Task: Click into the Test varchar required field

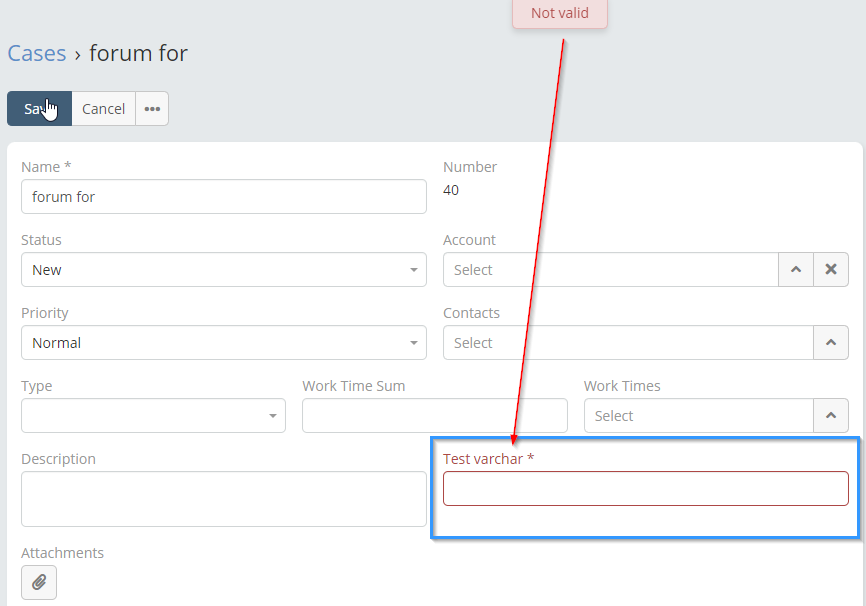Action: 646,488
